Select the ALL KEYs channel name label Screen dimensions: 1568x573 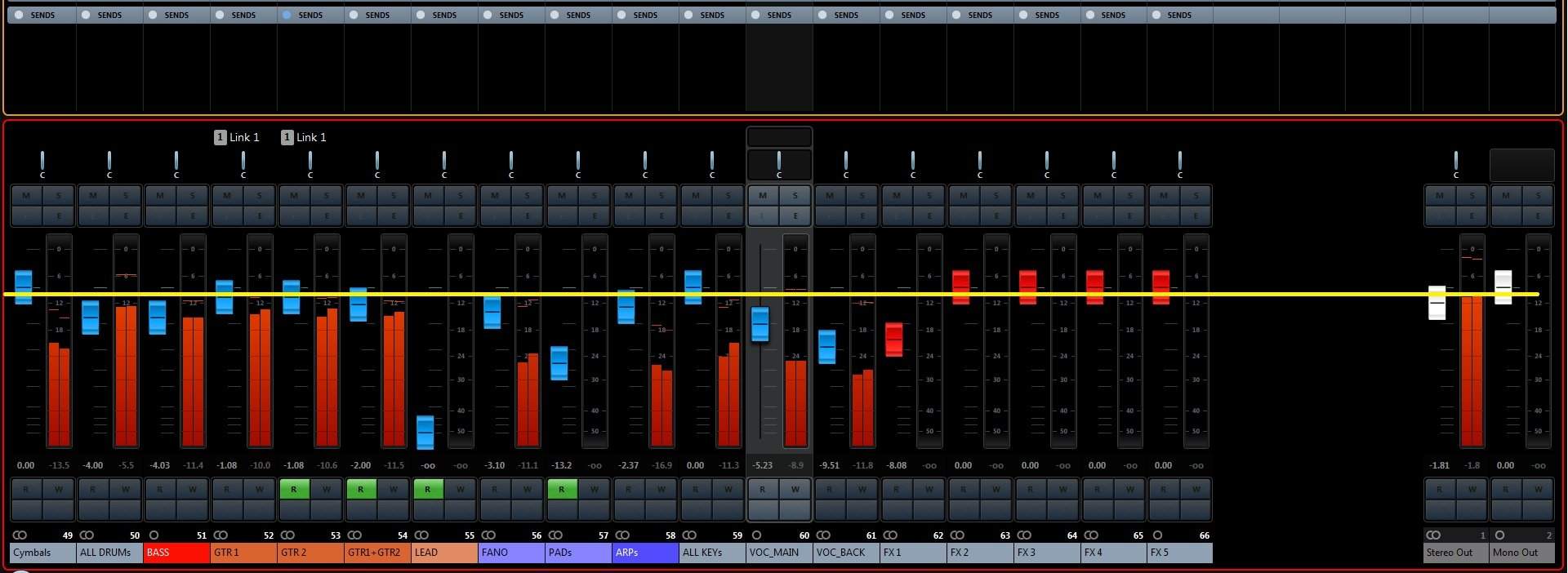pos(711,553)
